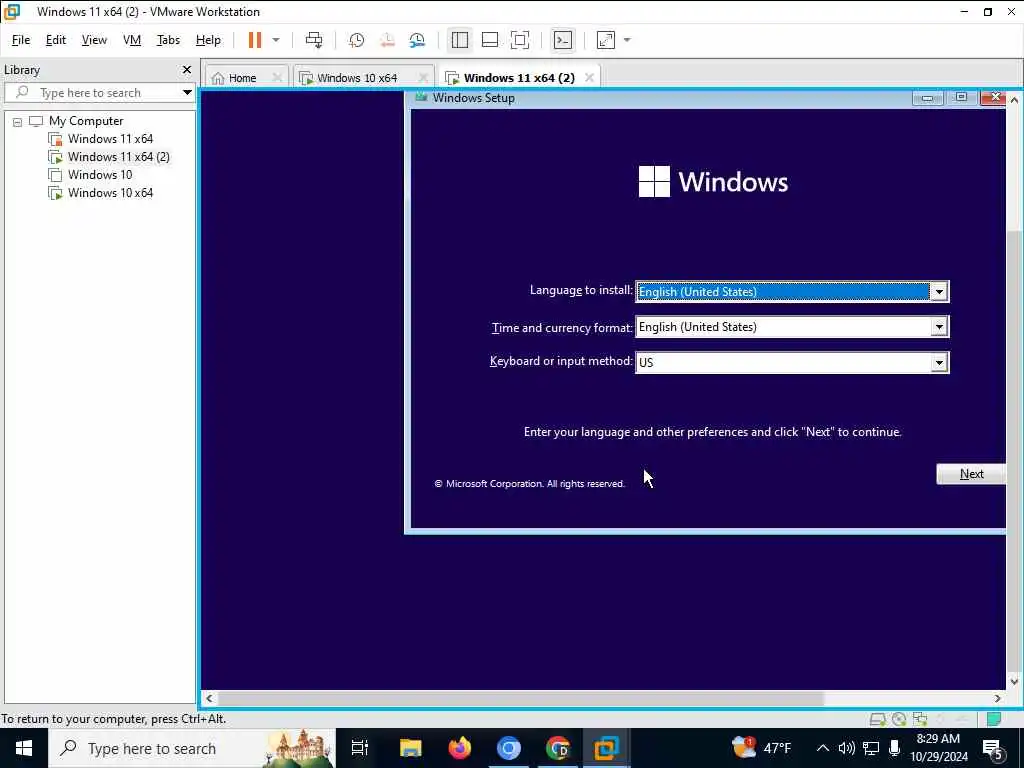Close the Home tab
Image resolution: width=1024 pixels, height=768 pixels.
coord(277,78)
